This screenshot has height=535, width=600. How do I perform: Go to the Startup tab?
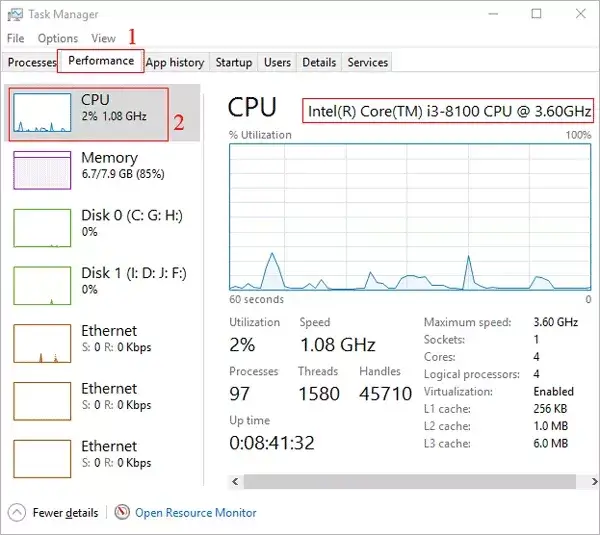coord(234,62)
